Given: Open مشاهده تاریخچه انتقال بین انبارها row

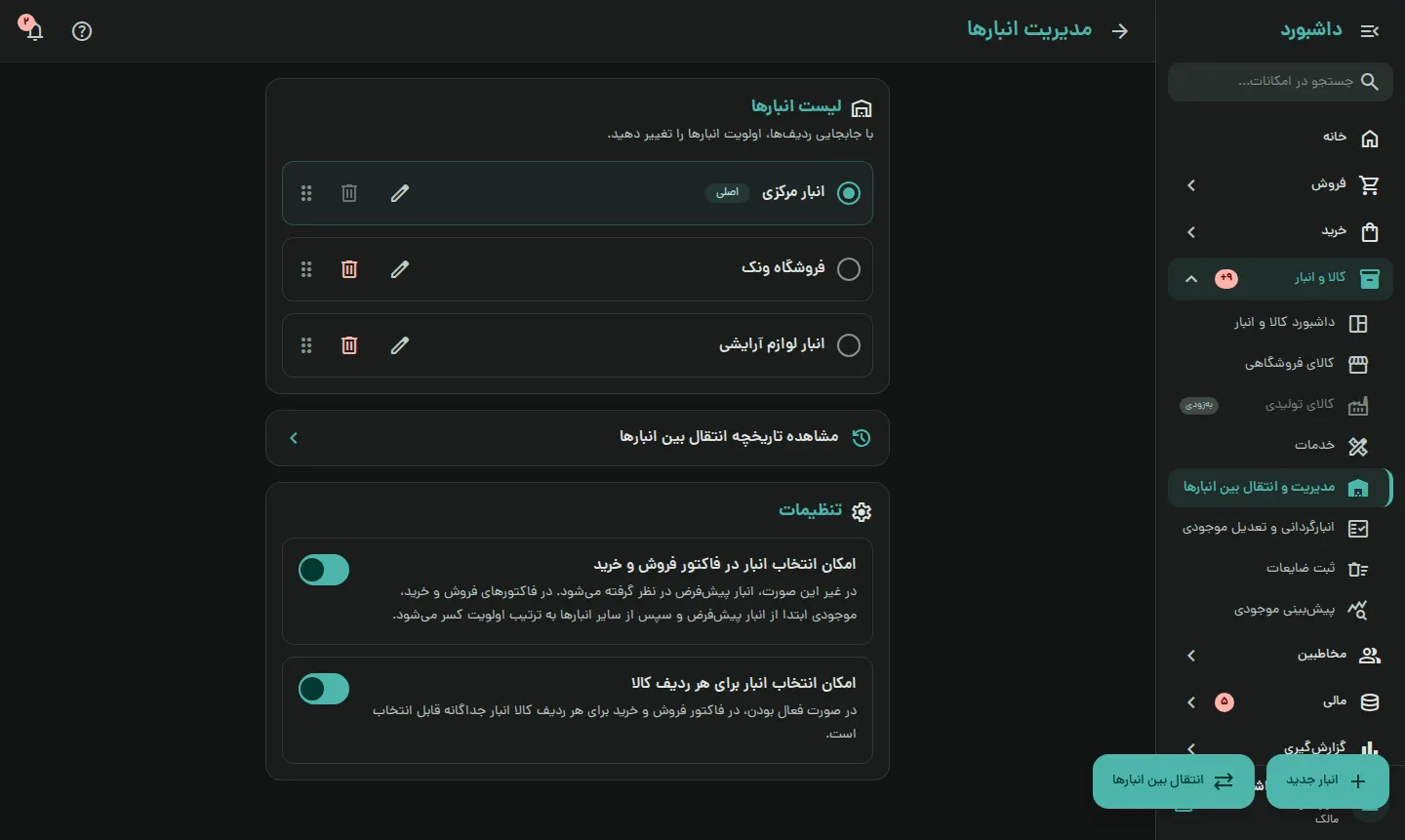Looking at the screenshot, I should coord(578,438).
